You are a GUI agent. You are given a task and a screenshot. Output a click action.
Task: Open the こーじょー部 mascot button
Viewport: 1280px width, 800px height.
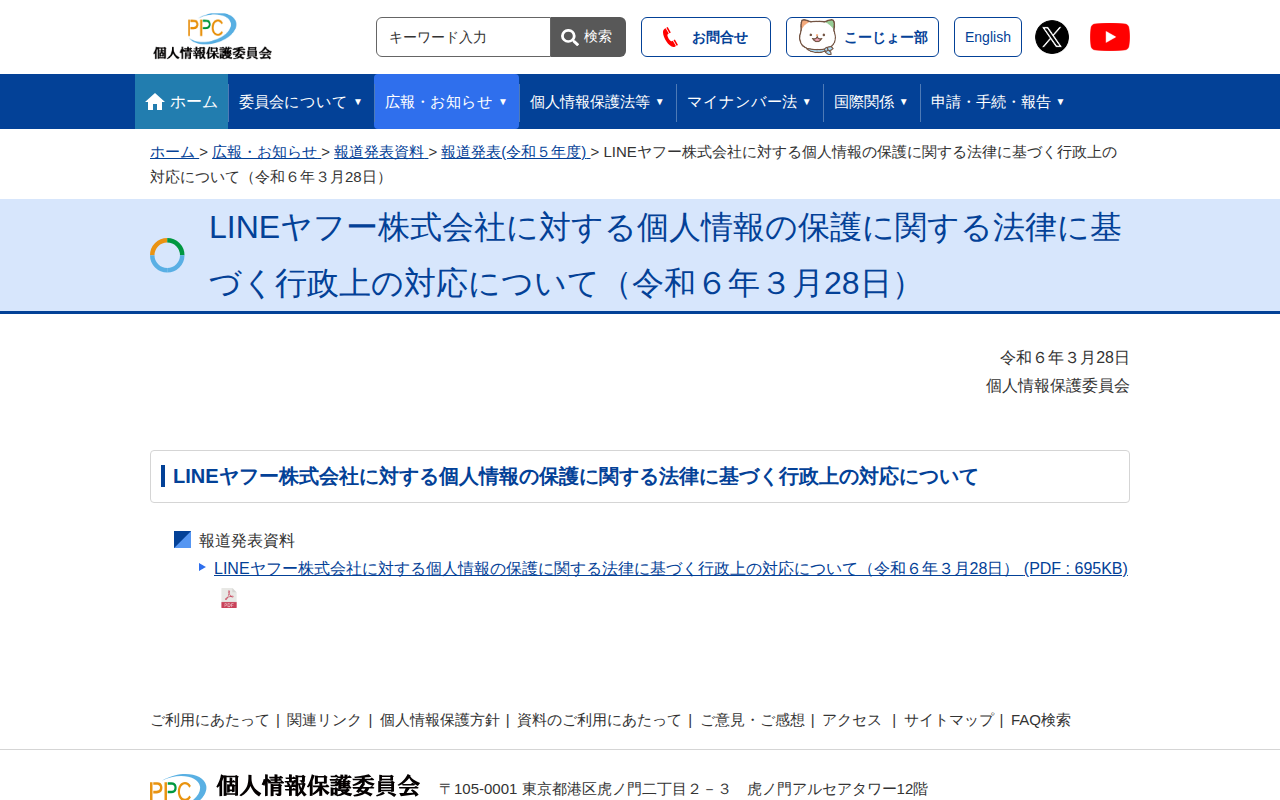pyautogui.click(x=862, y=37)
